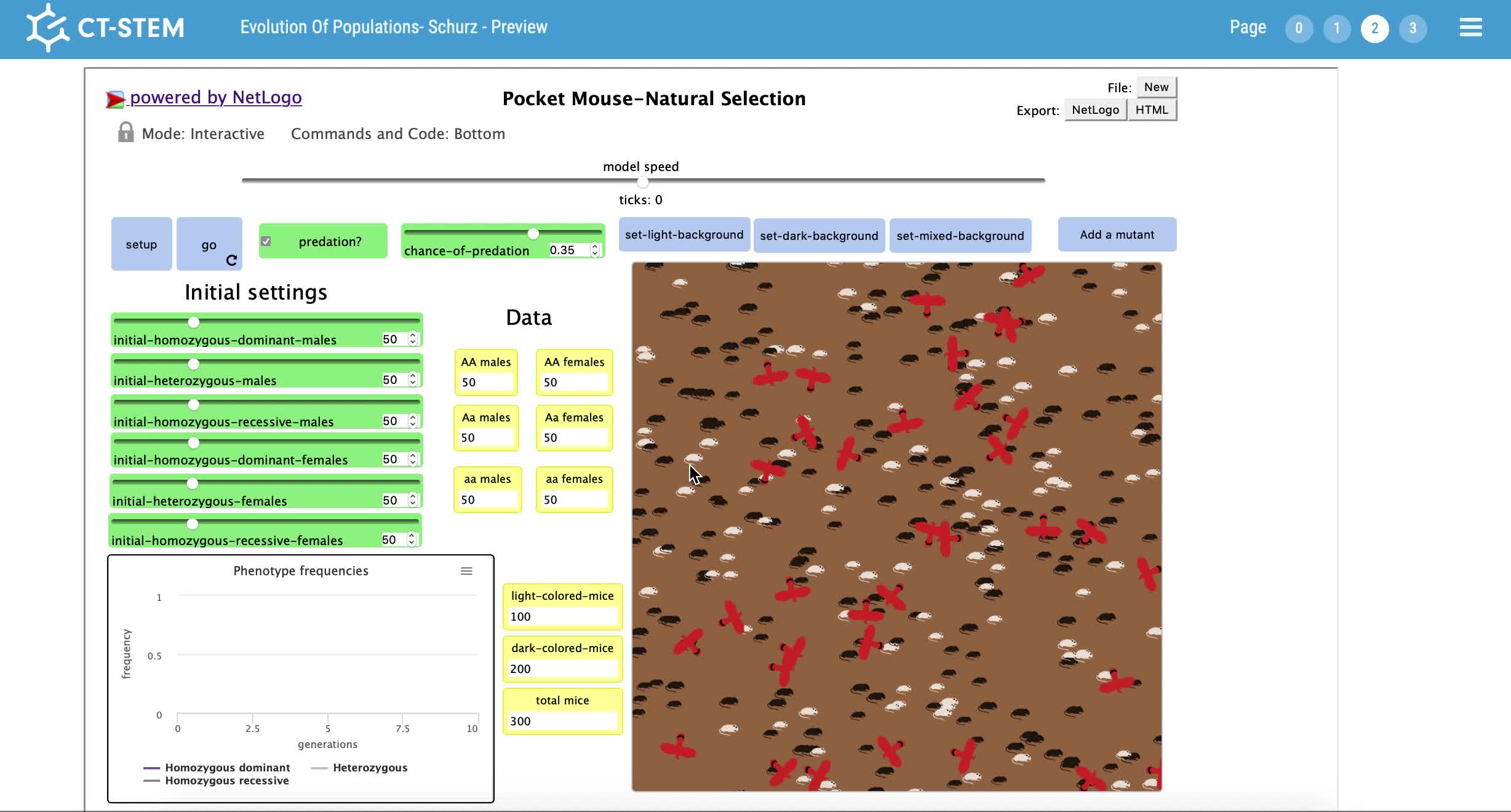
Task: Click initial-homozygous-recessive-males slider handle
Action: (193, 404)
